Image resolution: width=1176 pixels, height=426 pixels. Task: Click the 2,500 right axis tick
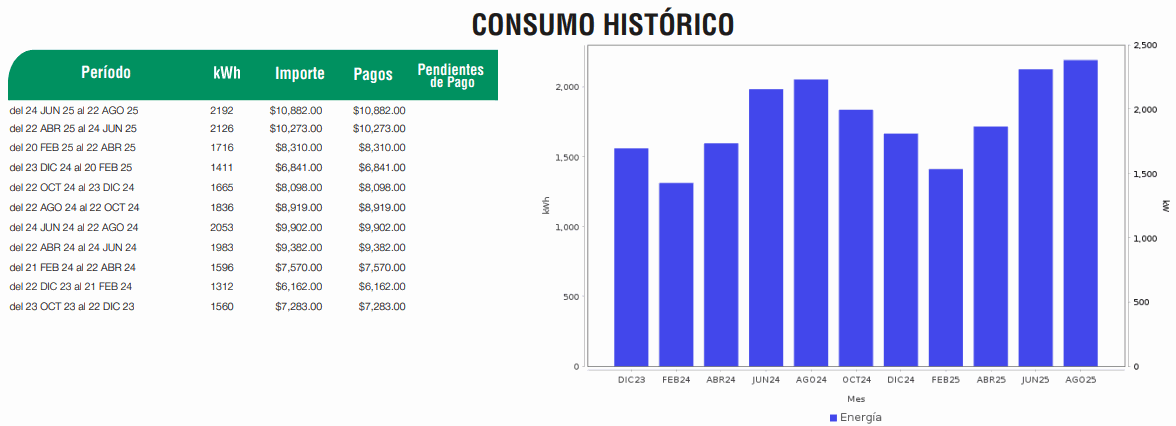tap(1144, 46)
